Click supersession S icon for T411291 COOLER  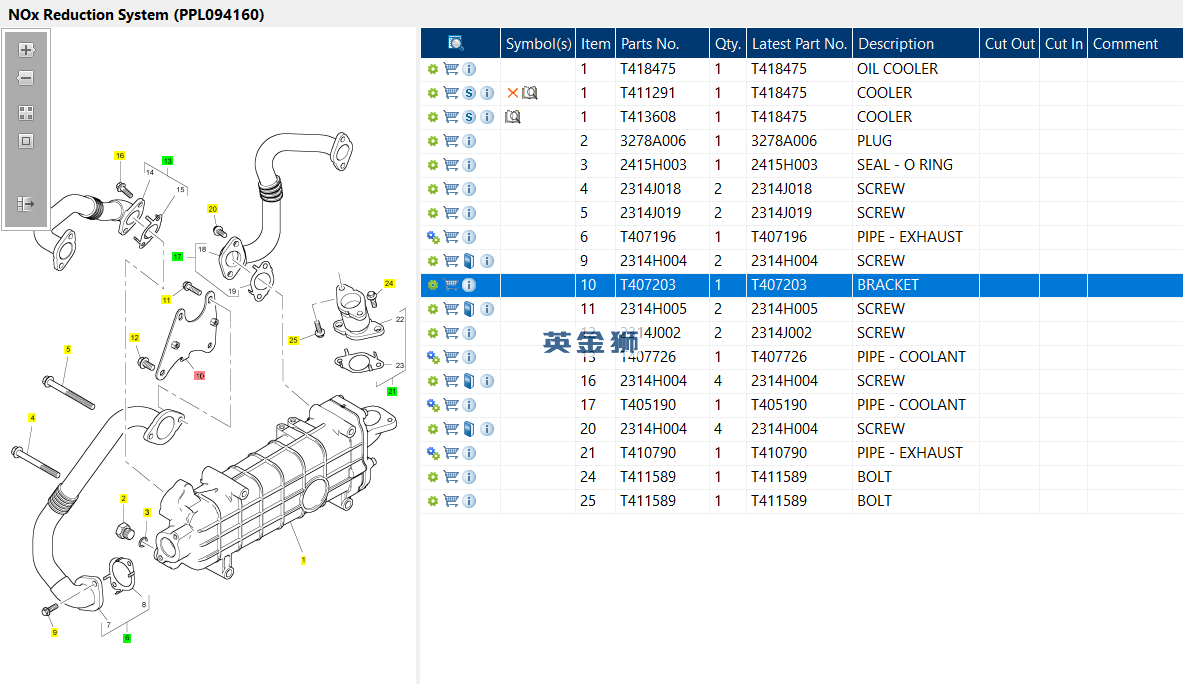click(469, 93)
